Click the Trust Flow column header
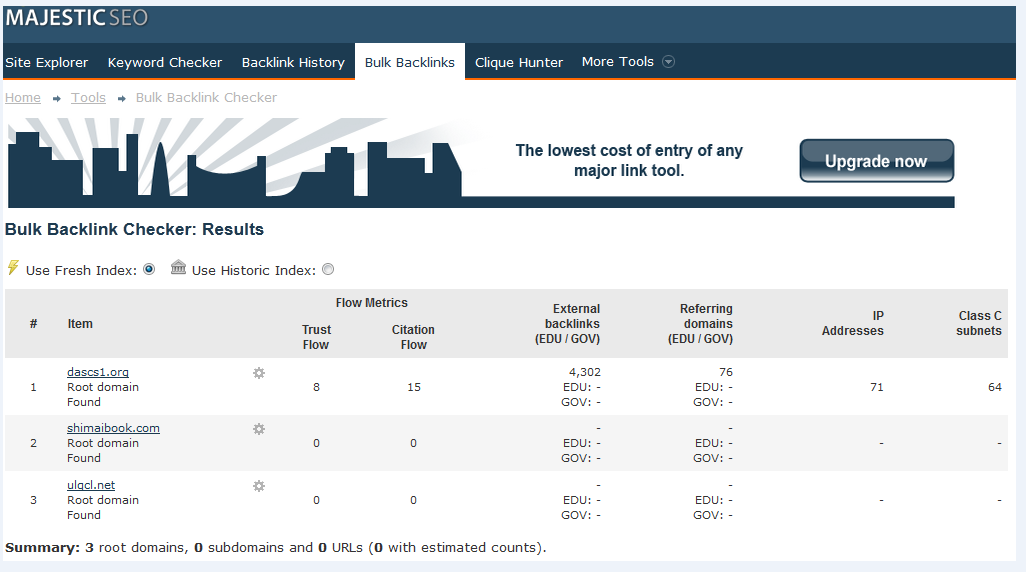This screenshot has width=1026, height=572. tap(316, 337)
